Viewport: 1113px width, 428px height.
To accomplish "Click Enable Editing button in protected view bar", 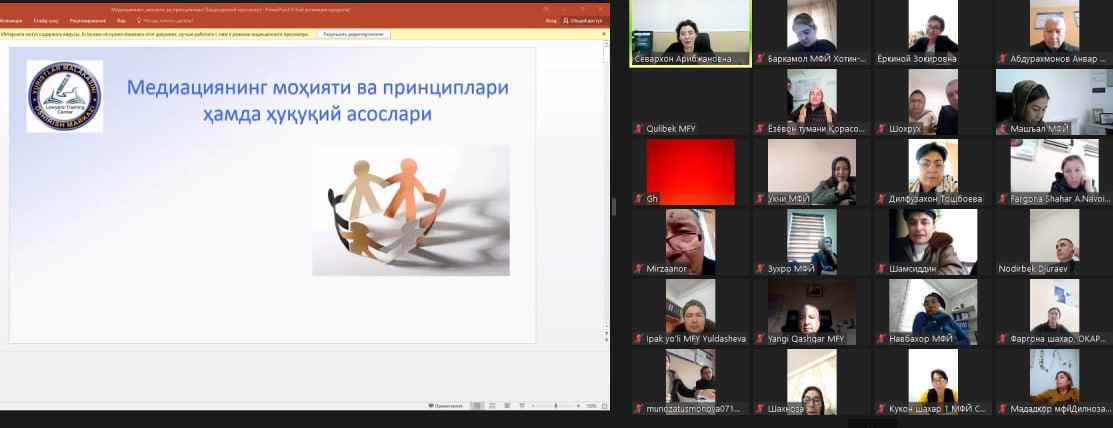I will [353, 33].
